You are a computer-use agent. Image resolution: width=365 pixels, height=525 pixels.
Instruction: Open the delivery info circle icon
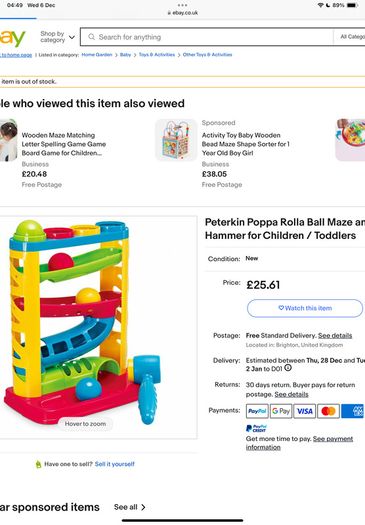288,368
